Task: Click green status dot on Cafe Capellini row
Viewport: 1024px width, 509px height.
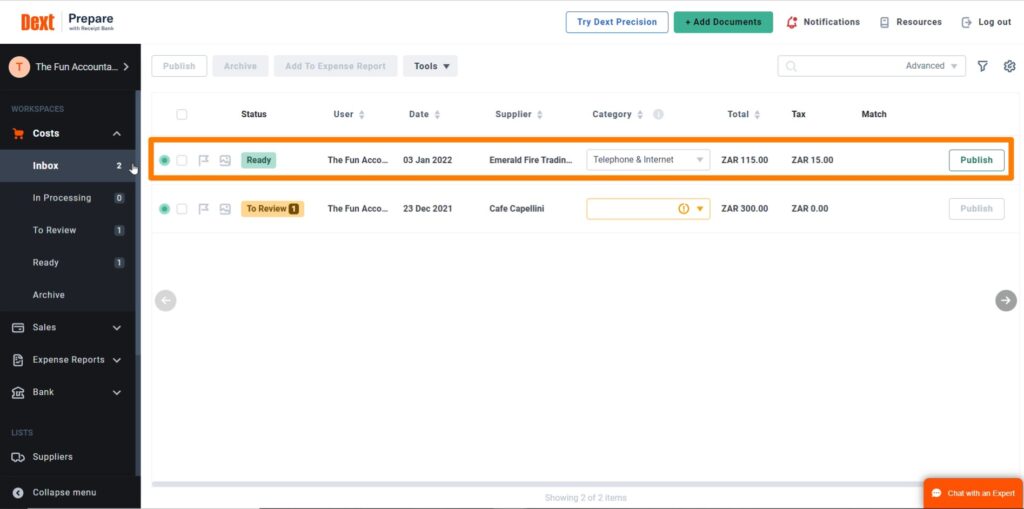Action: [x=165, y=209]
